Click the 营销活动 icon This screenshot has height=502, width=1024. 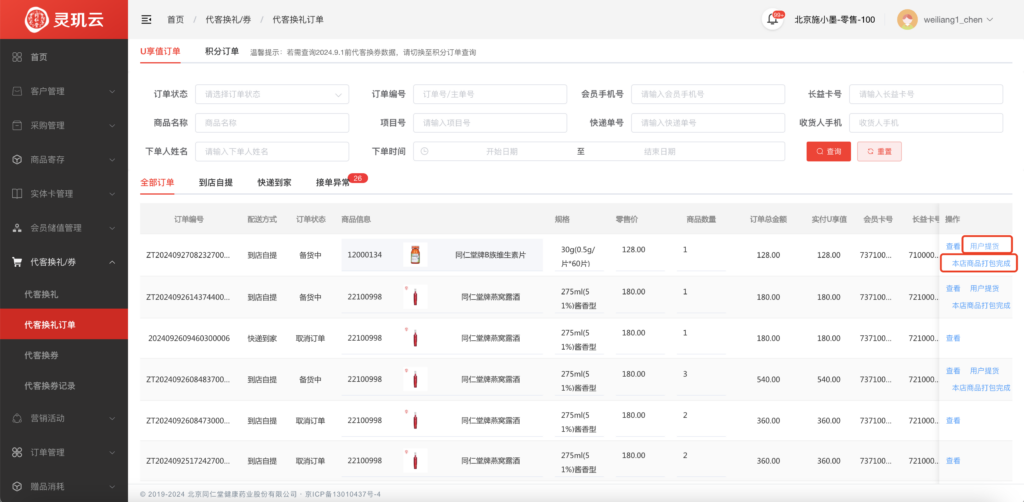pos(18,418)
